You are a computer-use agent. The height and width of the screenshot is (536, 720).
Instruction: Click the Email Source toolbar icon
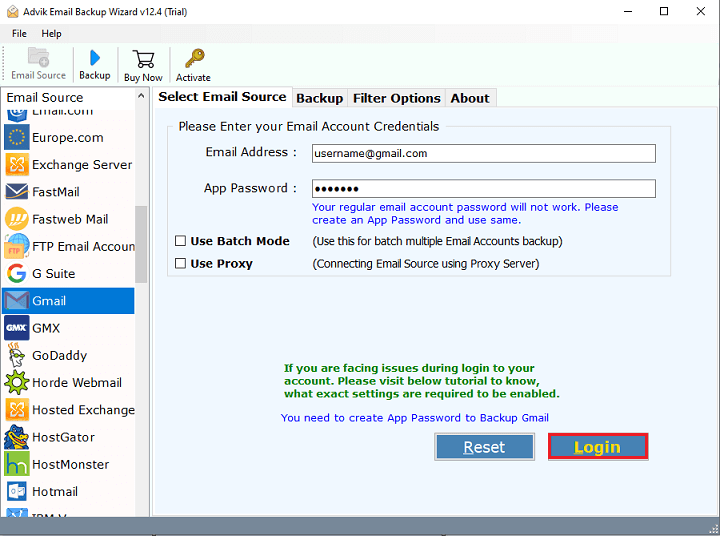coord(38,58)
